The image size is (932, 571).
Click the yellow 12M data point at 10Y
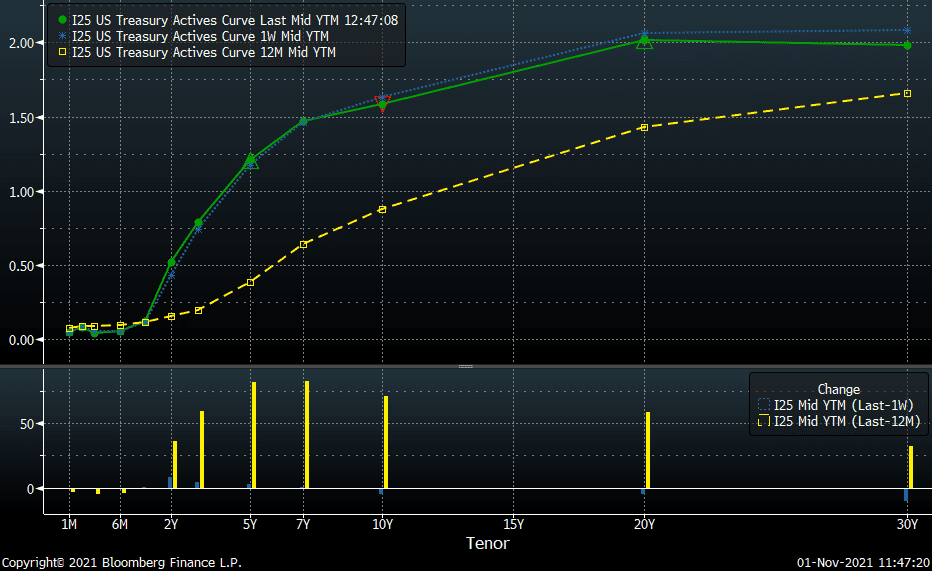(382, 210)
